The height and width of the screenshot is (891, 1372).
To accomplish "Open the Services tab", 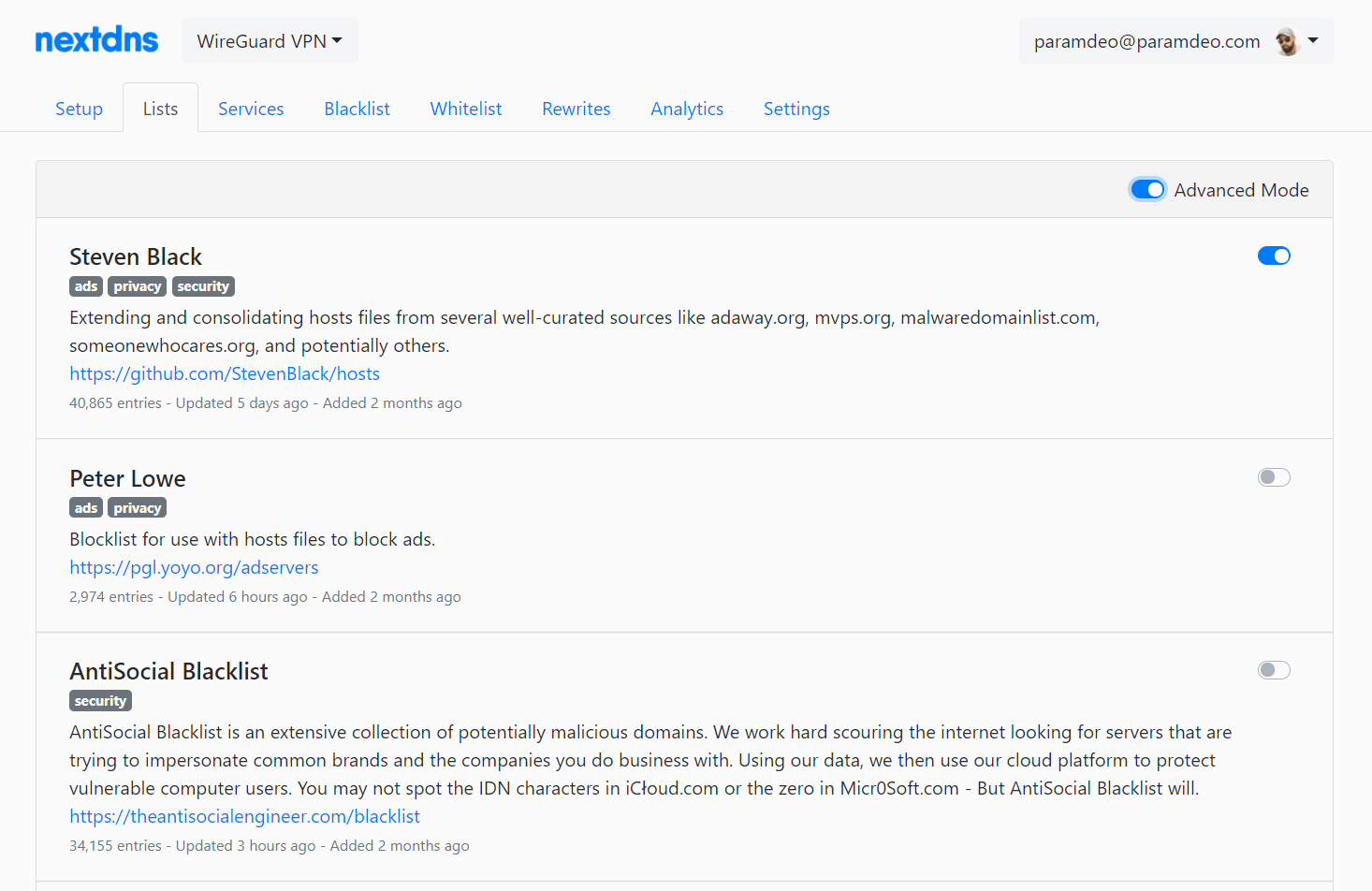I will (x=251, y=109).
